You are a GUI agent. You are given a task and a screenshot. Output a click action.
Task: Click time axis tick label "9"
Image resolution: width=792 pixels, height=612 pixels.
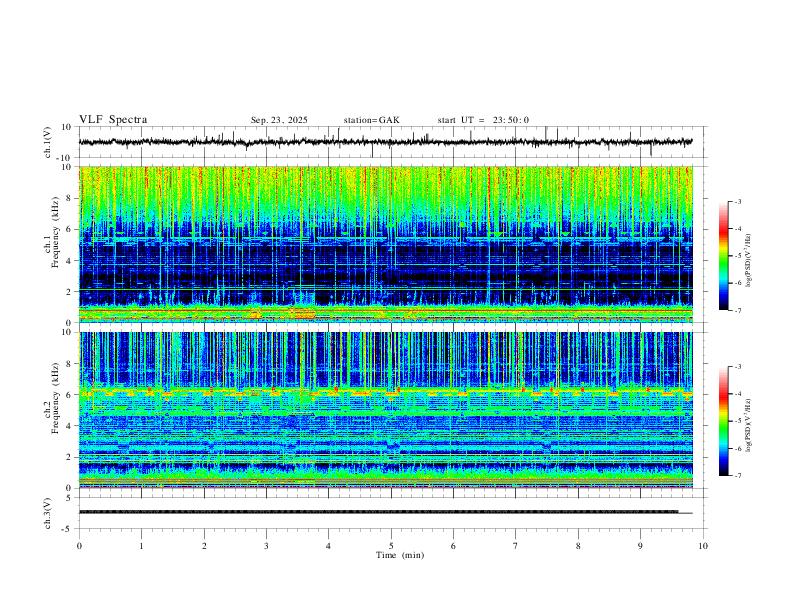(x=640, y=546)
